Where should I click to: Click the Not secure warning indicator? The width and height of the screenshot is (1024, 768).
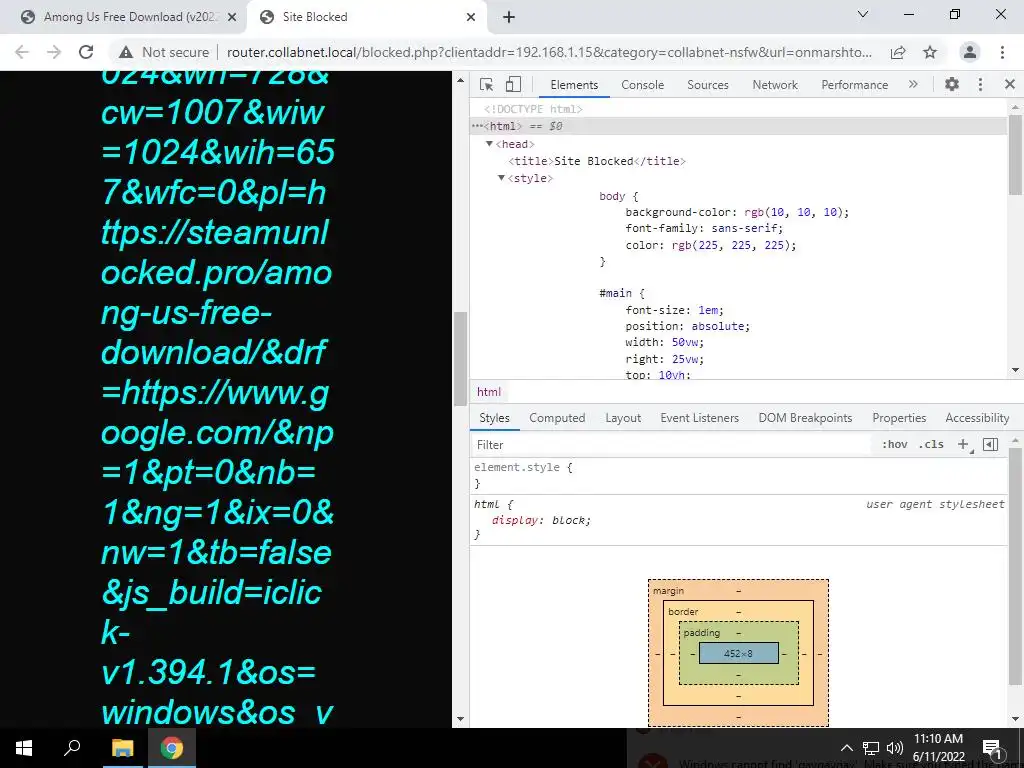164,52
